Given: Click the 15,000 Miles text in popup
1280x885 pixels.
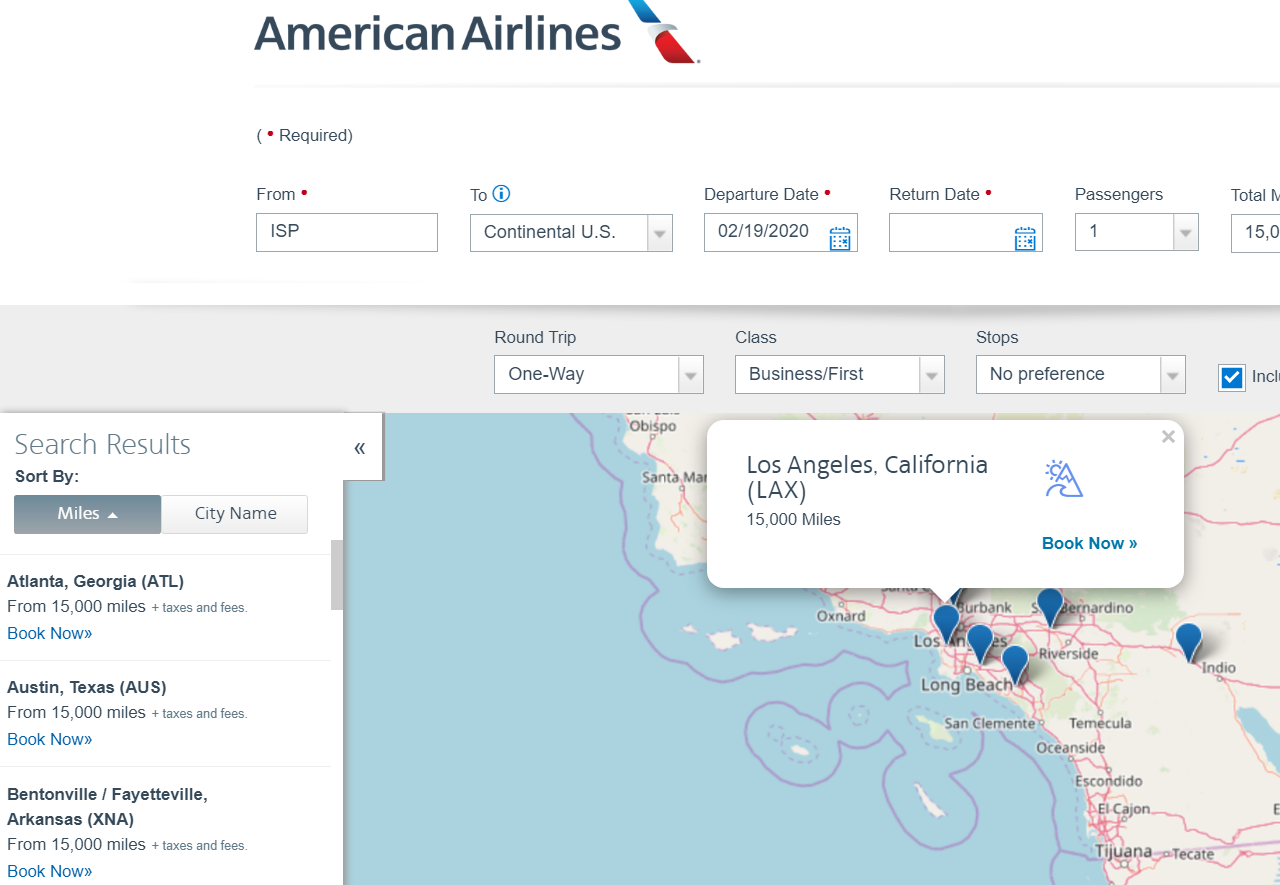Looking at the screenshot, I should [794, 520].
